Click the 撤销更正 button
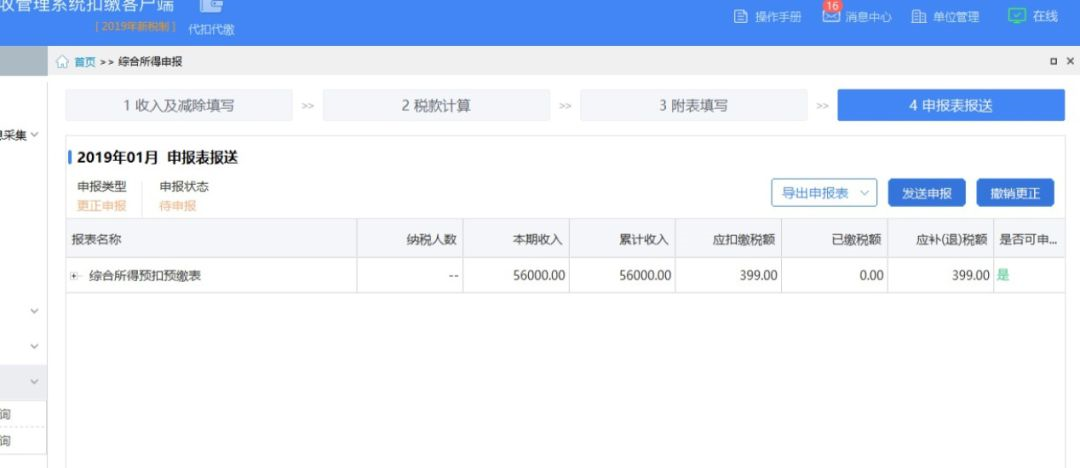This screenshot has width=1080, height=468. click(1015, 193)
